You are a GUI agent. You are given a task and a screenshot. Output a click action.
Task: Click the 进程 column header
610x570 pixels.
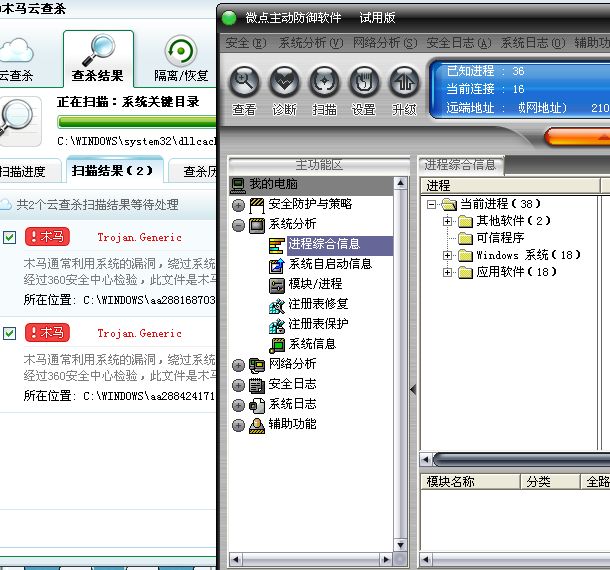click(x=510, y=186)
